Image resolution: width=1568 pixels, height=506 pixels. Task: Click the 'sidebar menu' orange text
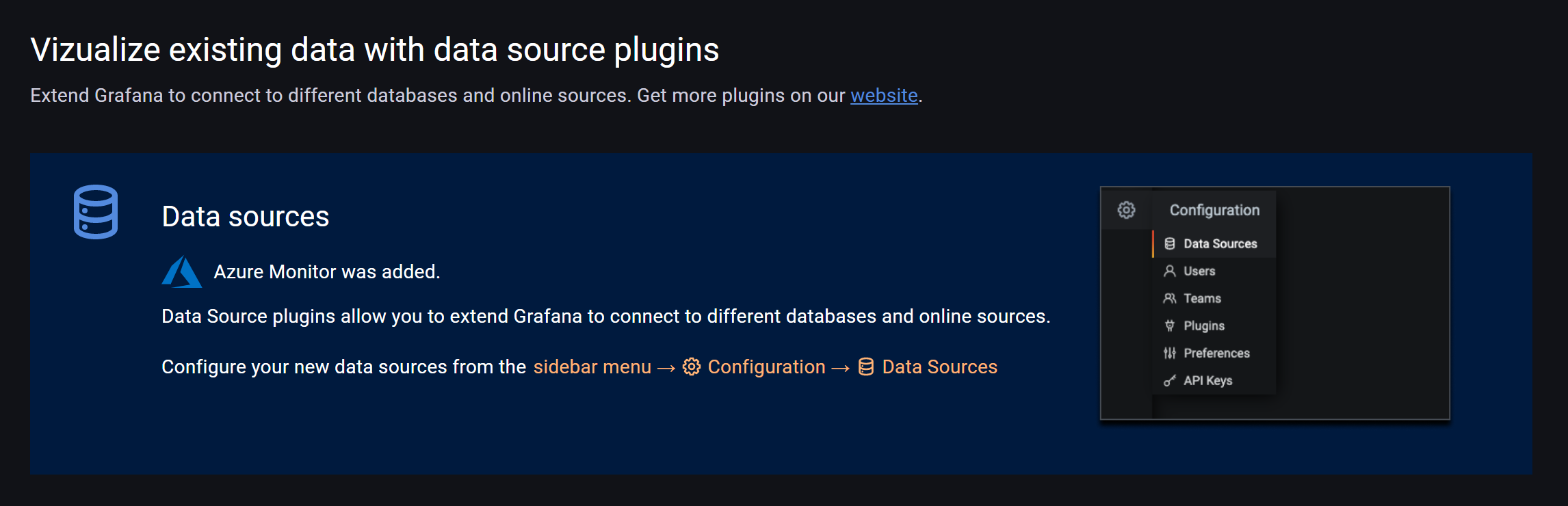pyautogui.click(x=592, y=367)
